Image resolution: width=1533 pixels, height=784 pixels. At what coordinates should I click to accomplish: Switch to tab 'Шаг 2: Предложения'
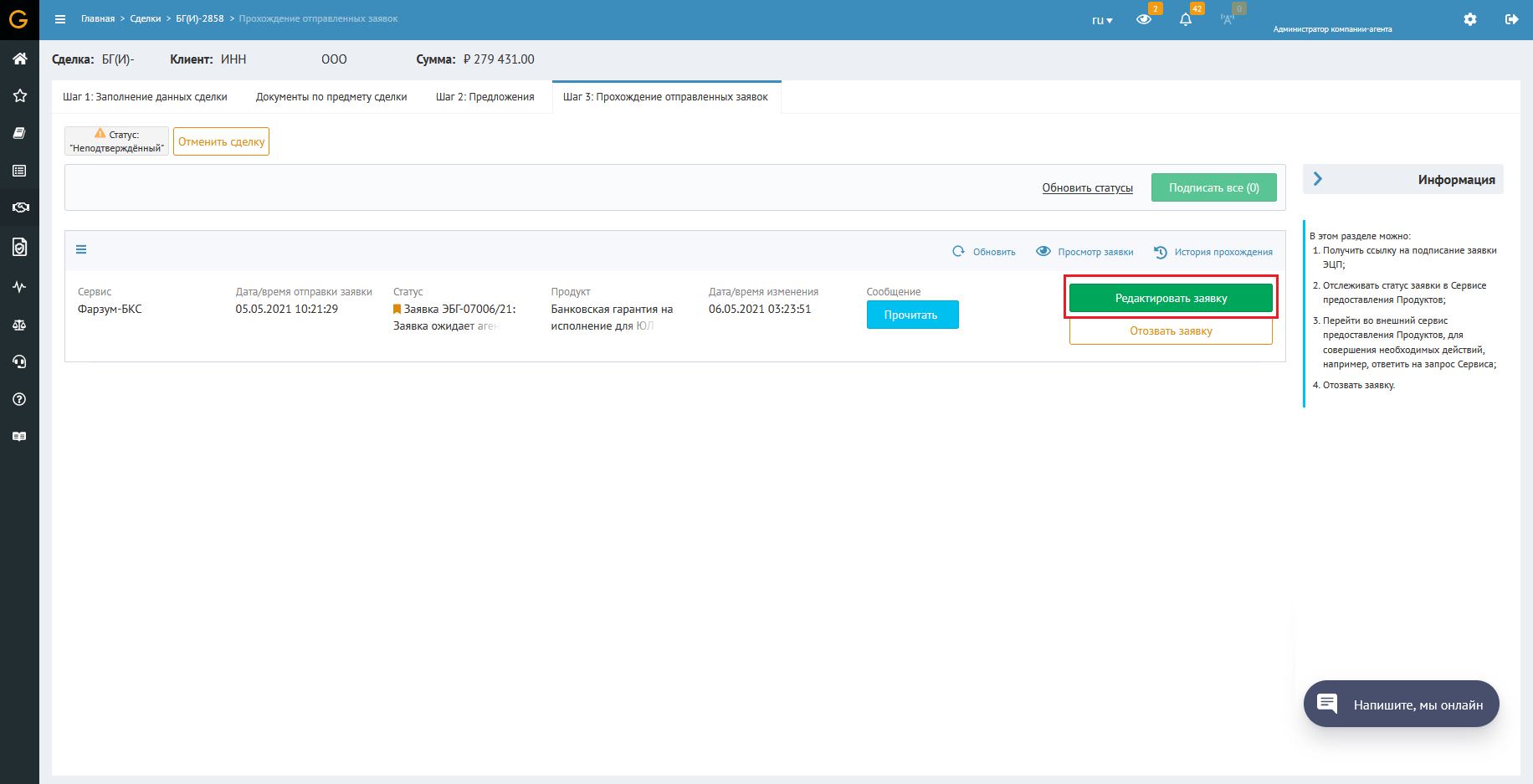[x=485, y=97]
